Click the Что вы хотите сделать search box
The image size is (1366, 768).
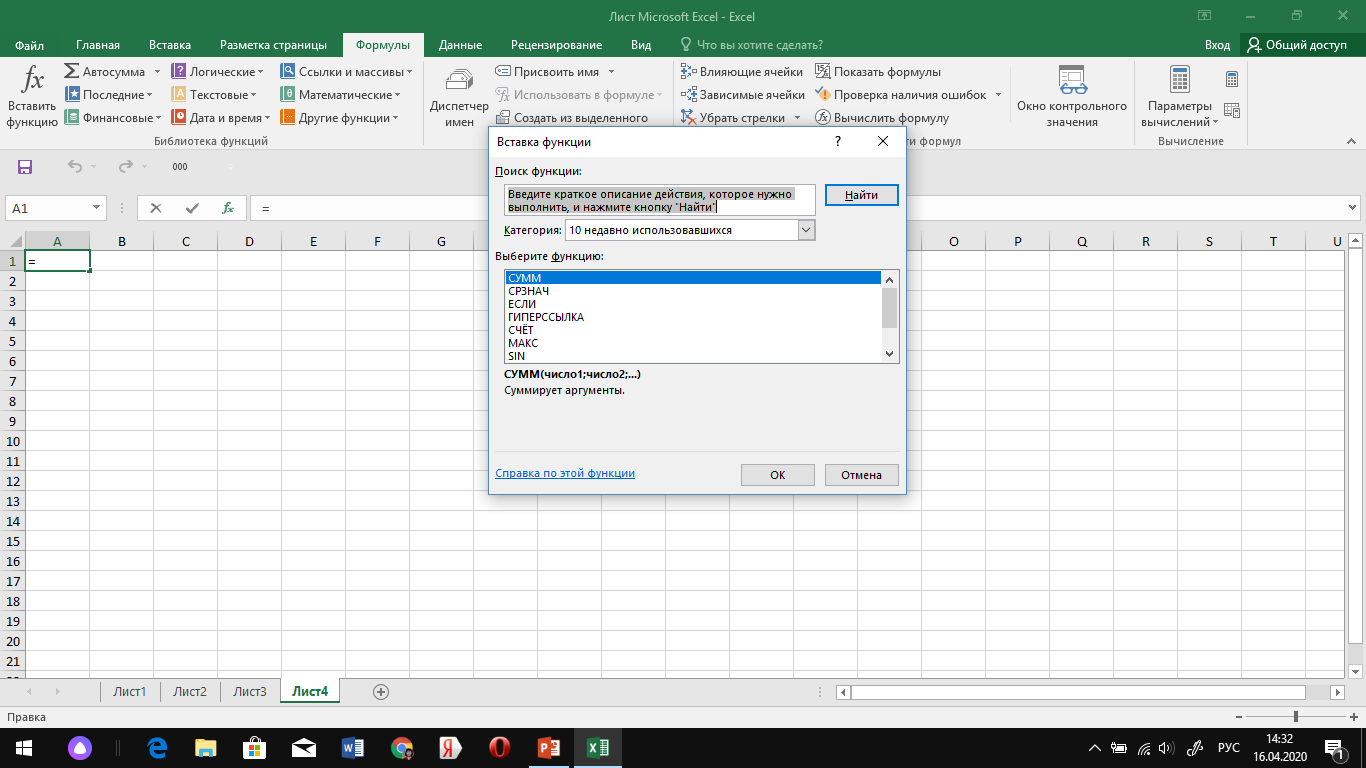point(752,45)
